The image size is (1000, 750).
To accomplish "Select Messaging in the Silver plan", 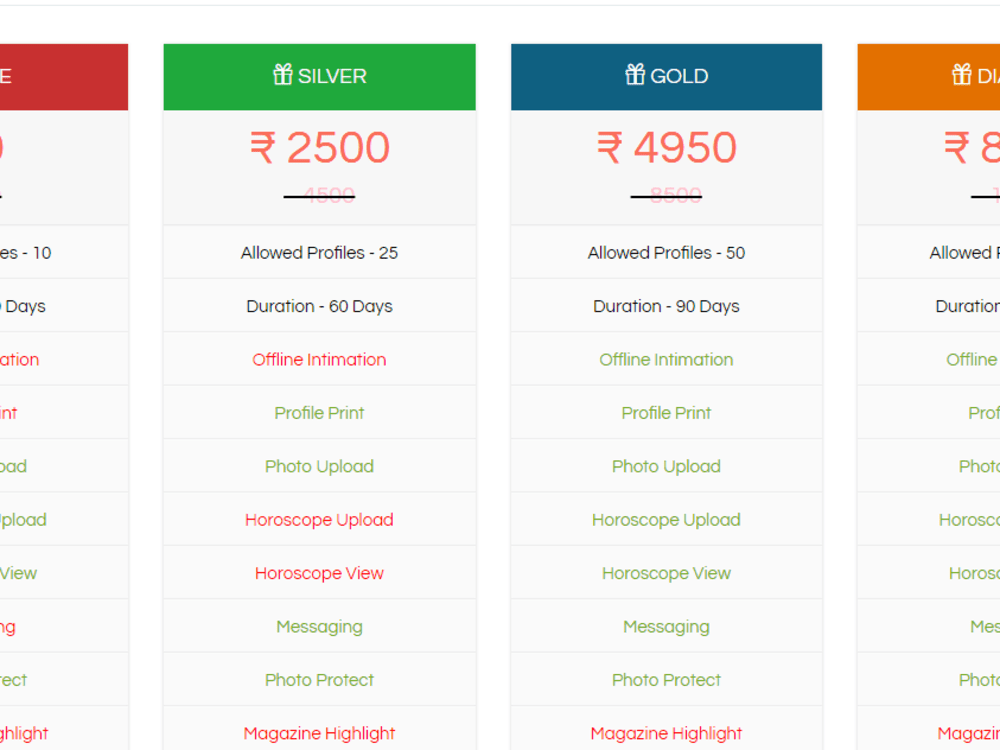I will point(319,626).
